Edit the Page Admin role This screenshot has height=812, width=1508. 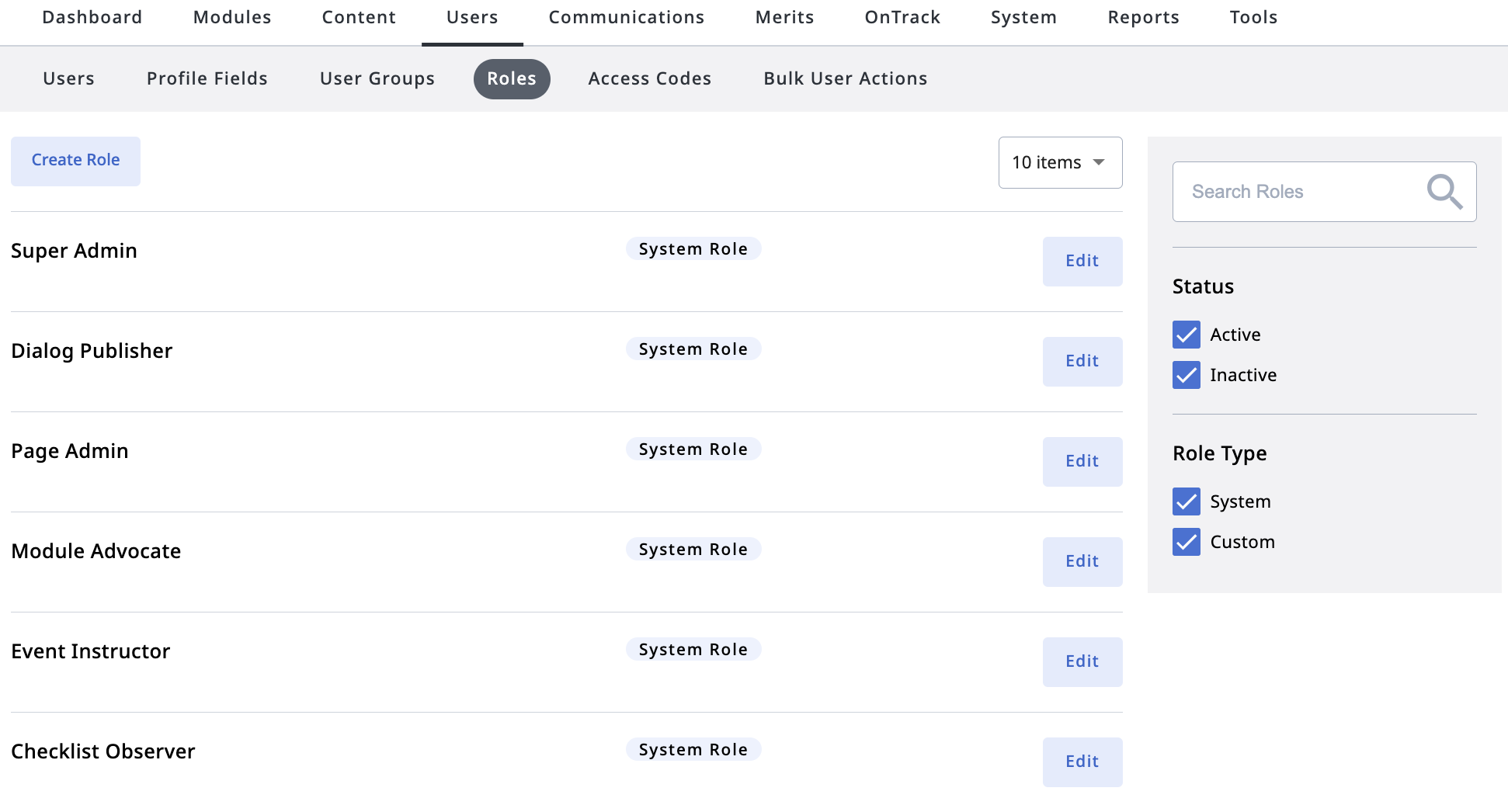[x=1082, y=461]
